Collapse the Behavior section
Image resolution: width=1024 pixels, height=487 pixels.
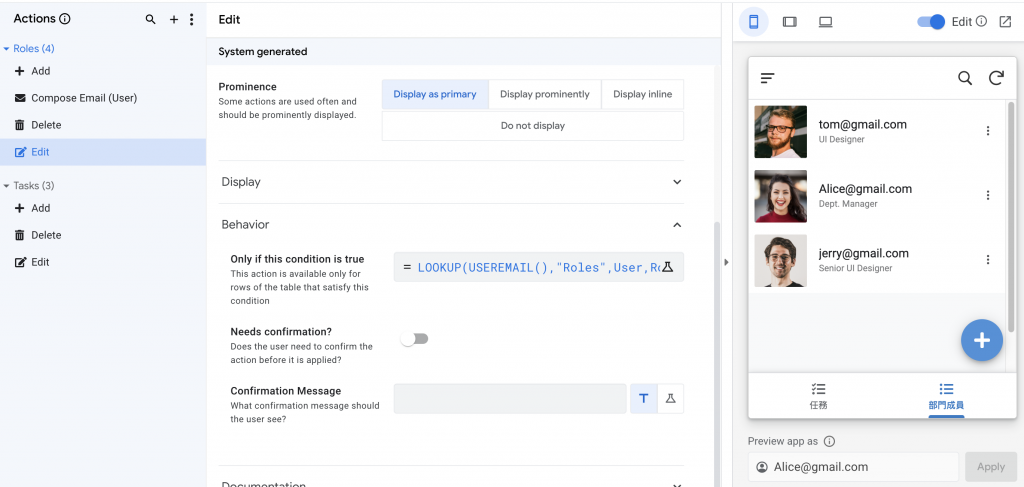(x=677, y=225)
